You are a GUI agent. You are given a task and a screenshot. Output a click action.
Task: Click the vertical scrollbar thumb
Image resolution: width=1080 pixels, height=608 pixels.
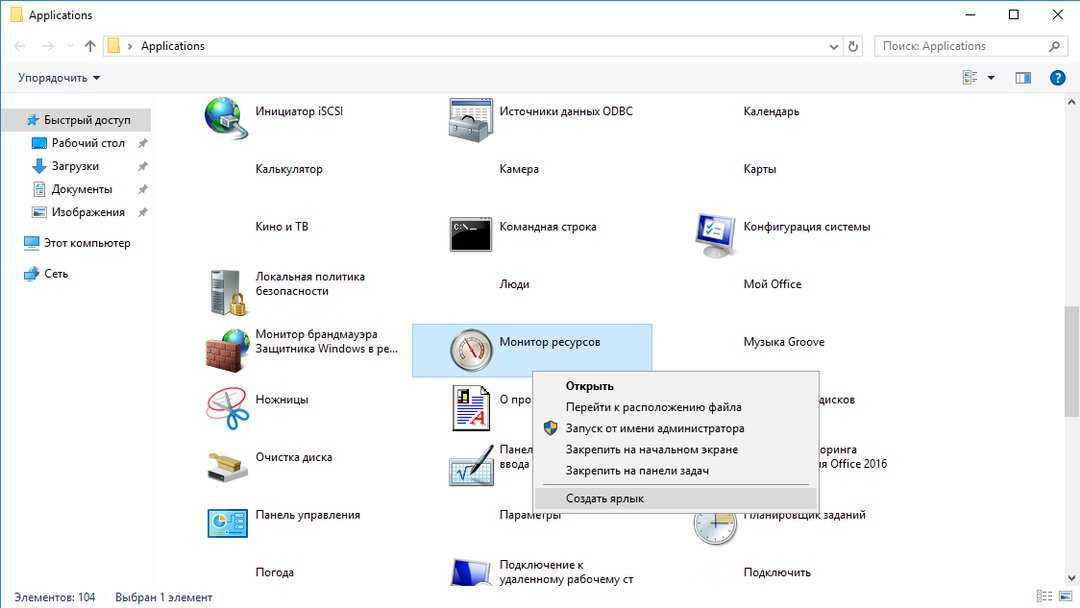[1072, 362]
